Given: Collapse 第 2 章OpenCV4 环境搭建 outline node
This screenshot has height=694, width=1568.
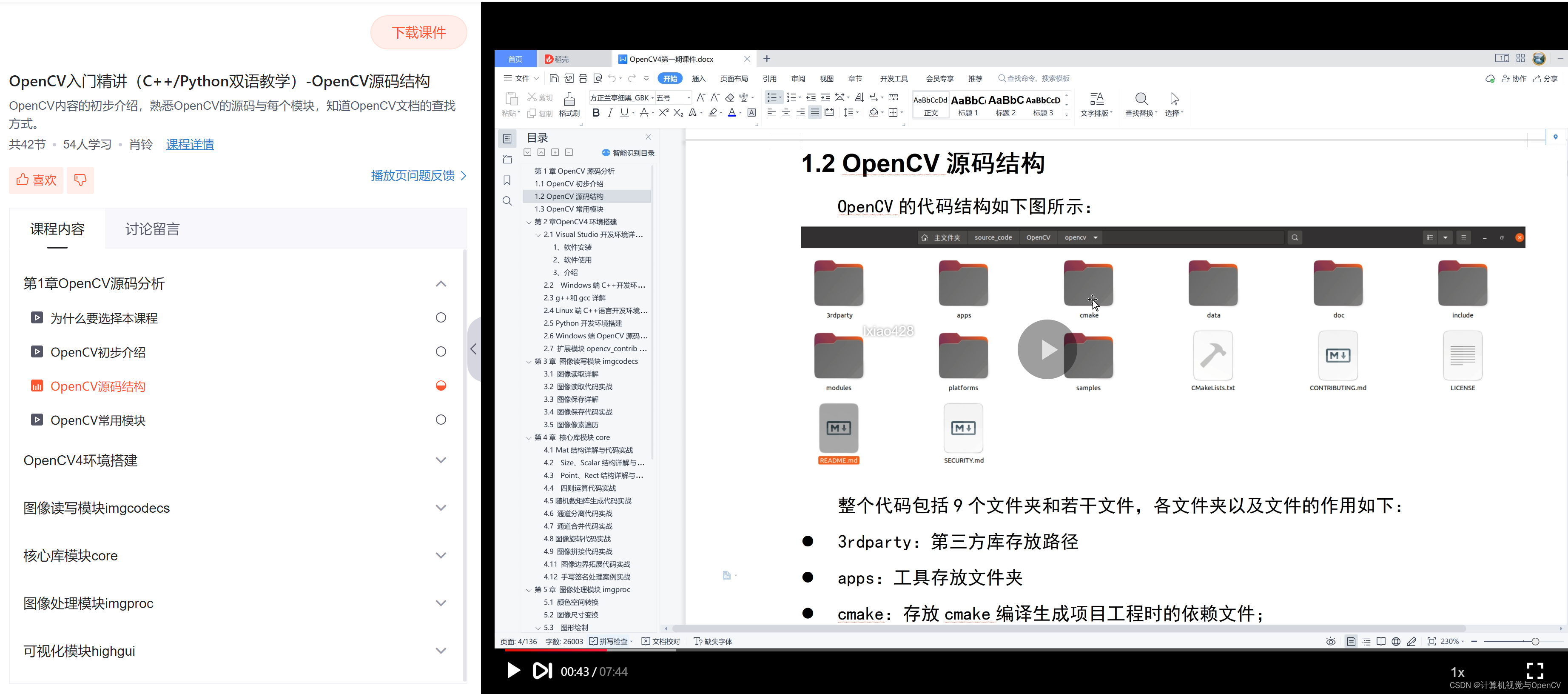Looking at the screenshot, I should [528, 222].
